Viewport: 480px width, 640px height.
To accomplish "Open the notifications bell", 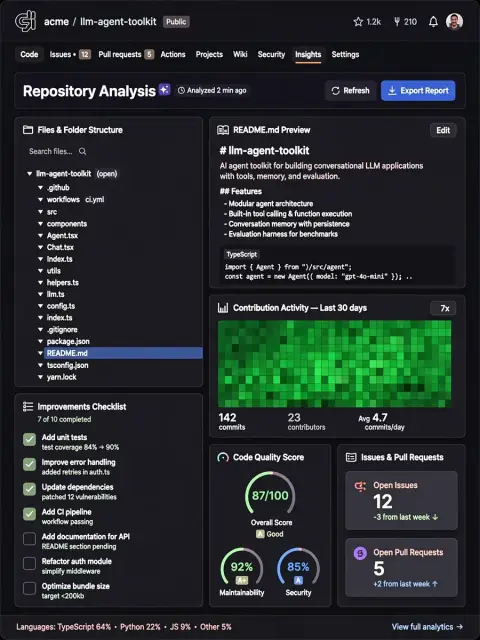I will pyautogui.click(x=433, y=22).
